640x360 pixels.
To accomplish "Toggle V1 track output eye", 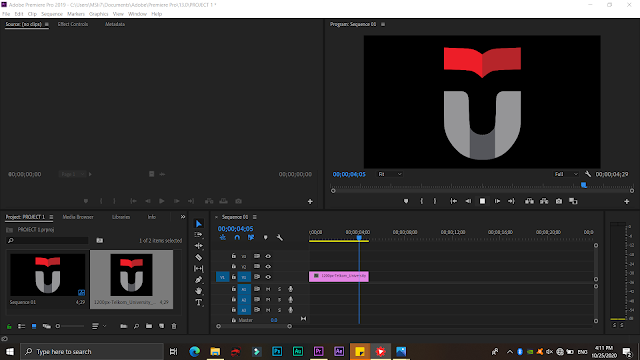I will pyautogui.click(x=268, y=277).
